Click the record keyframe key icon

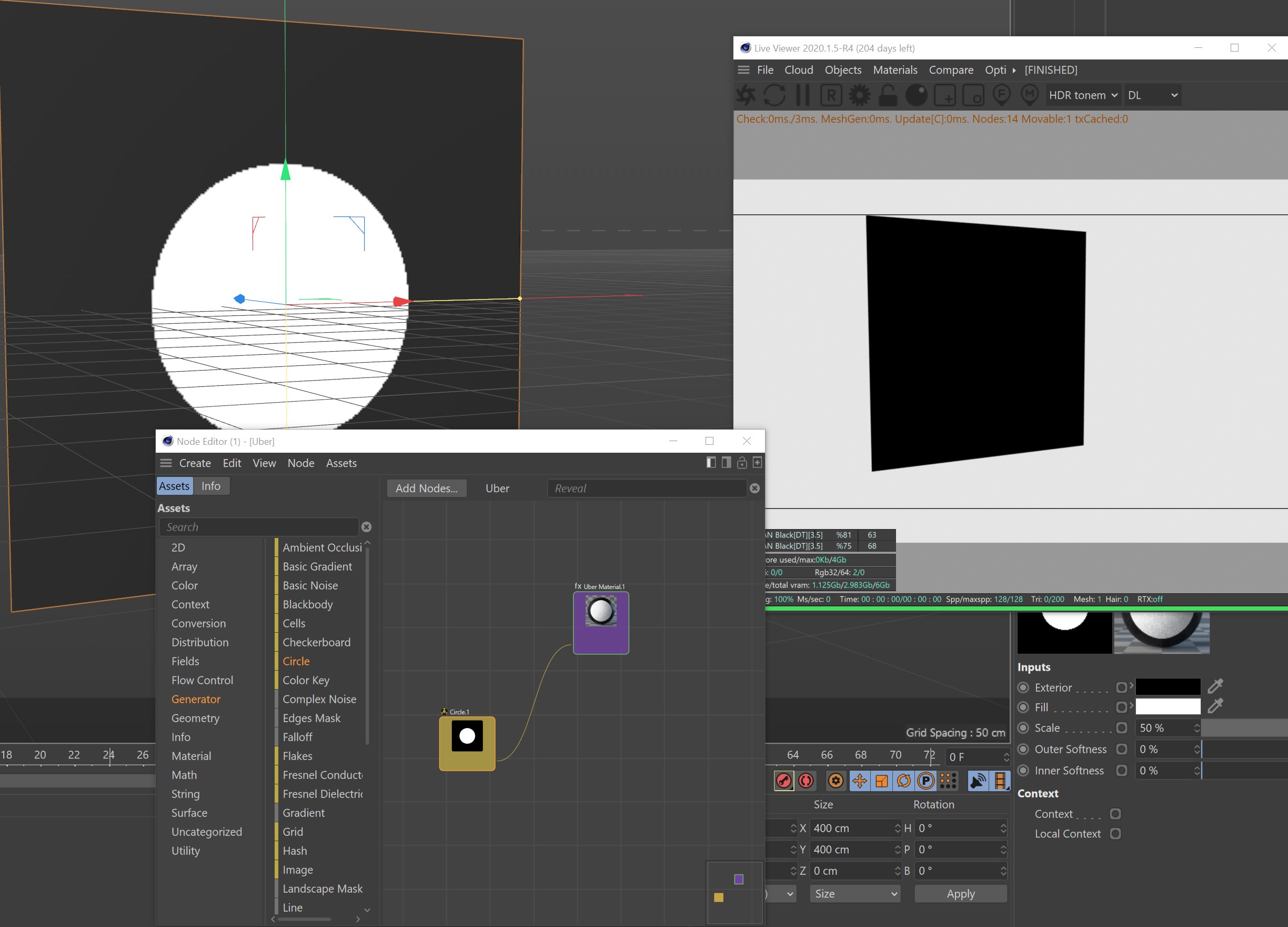784,781
